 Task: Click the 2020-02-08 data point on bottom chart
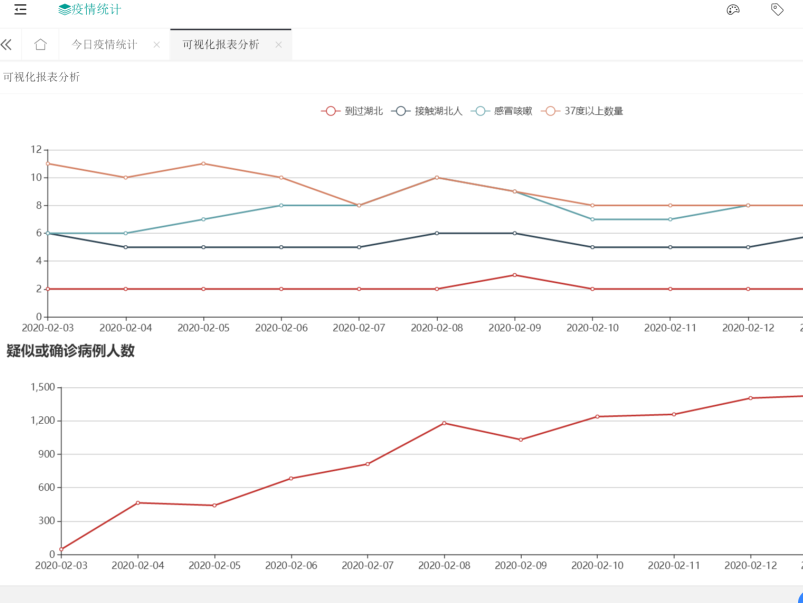click(x=444, y=423)
